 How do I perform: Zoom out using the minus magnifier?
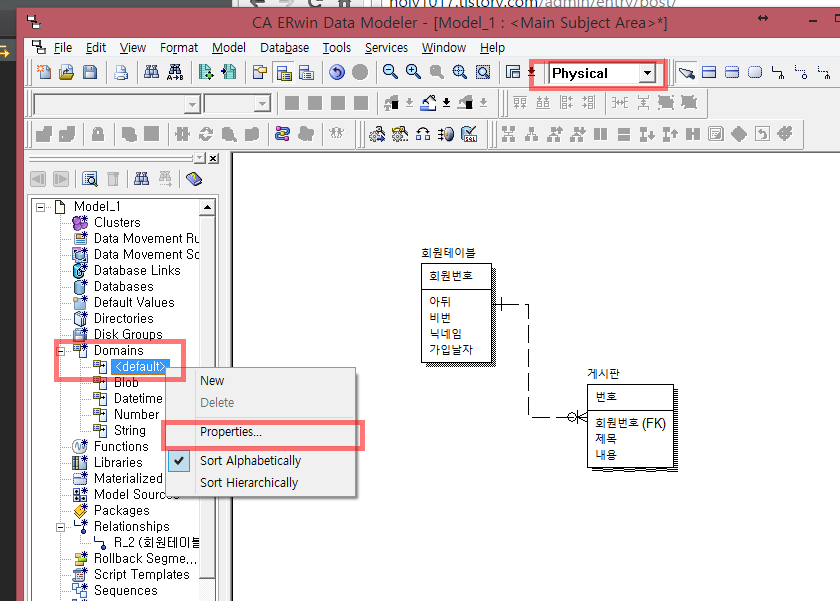pyautogui.click(x=390, y=72)
